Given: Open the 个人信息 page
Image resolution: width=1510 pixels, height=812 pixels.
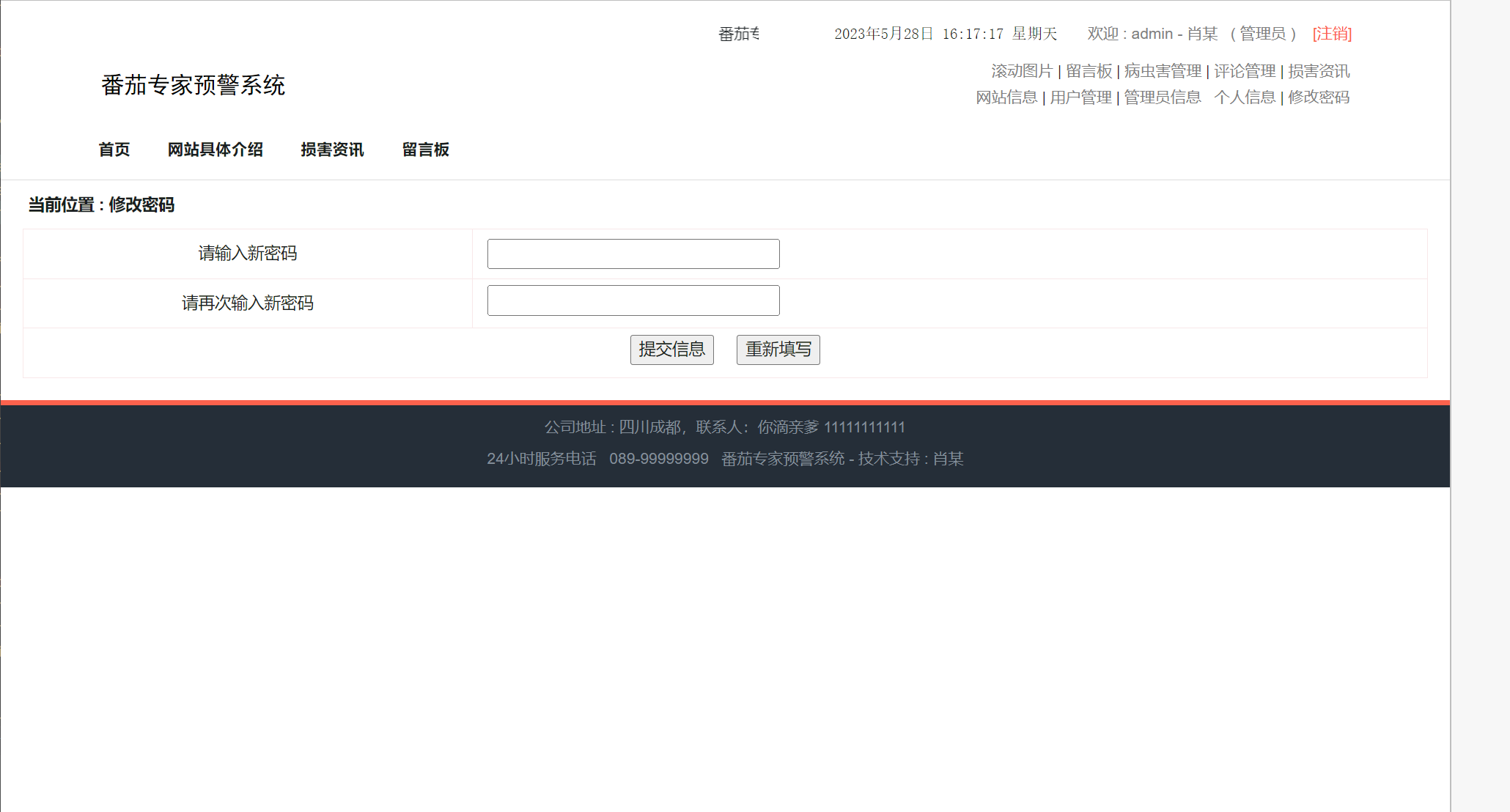Looking at the screenshot, I should tap(1246, 97).
